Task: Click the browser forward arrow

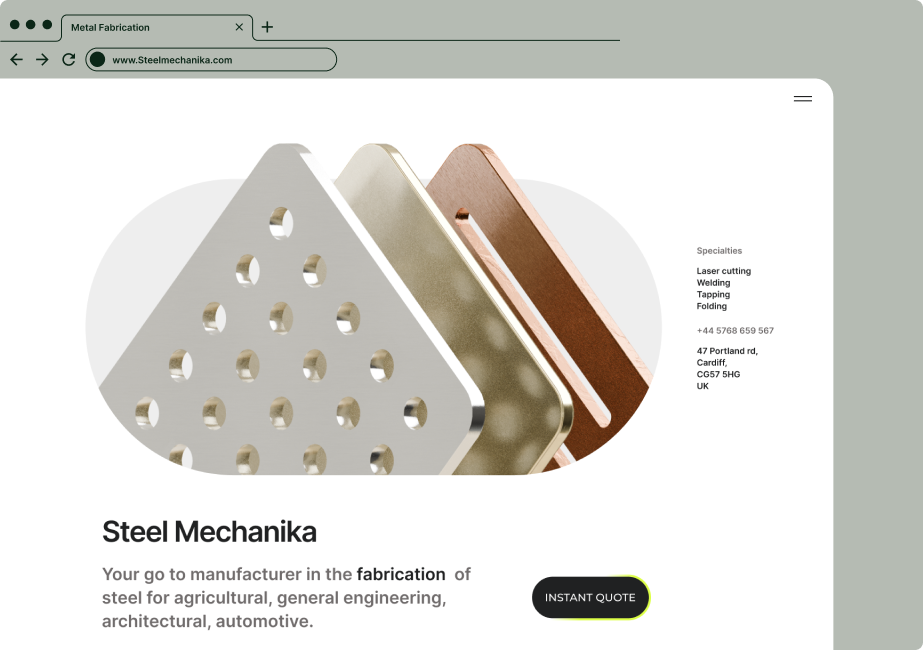Action: 42,59
